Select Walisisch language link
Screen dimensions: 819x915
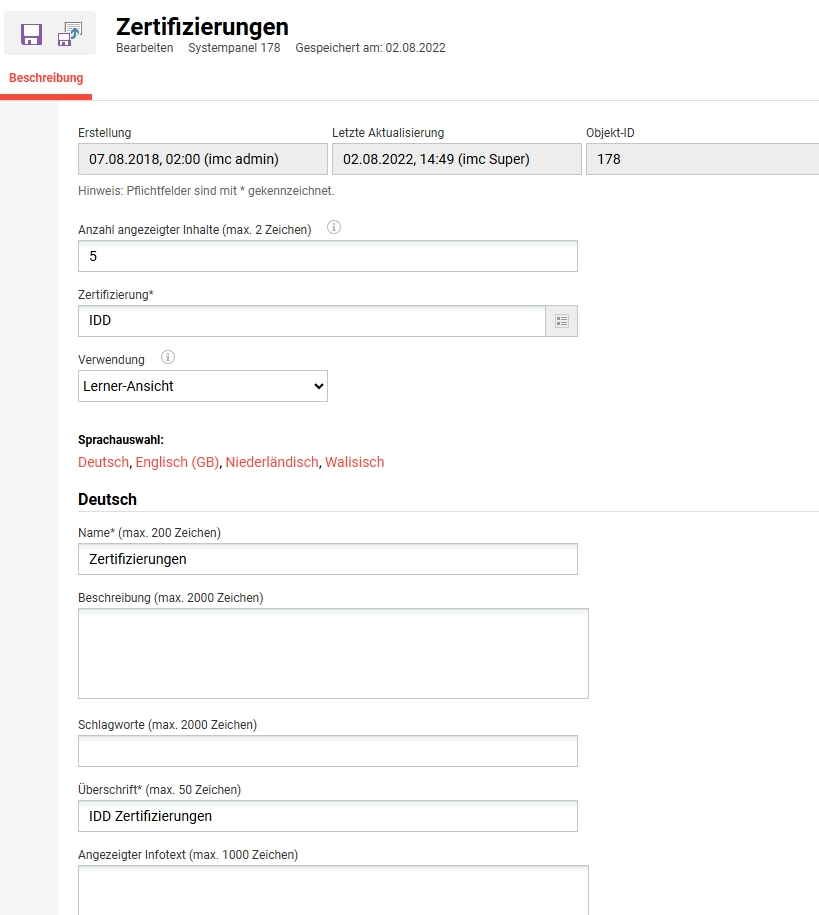pos(355,462)
